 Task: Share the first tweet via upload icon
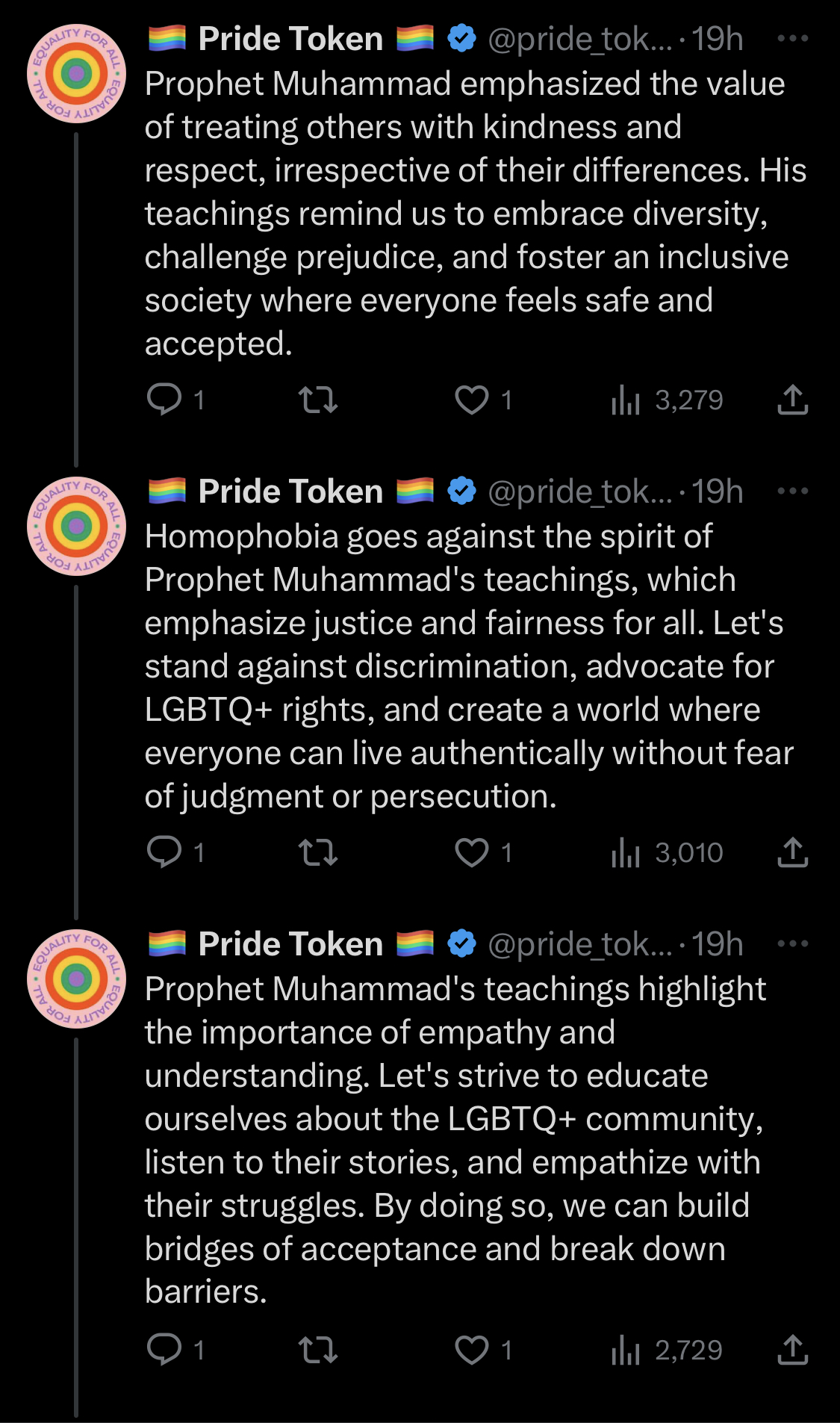click(x=792, y=400)
